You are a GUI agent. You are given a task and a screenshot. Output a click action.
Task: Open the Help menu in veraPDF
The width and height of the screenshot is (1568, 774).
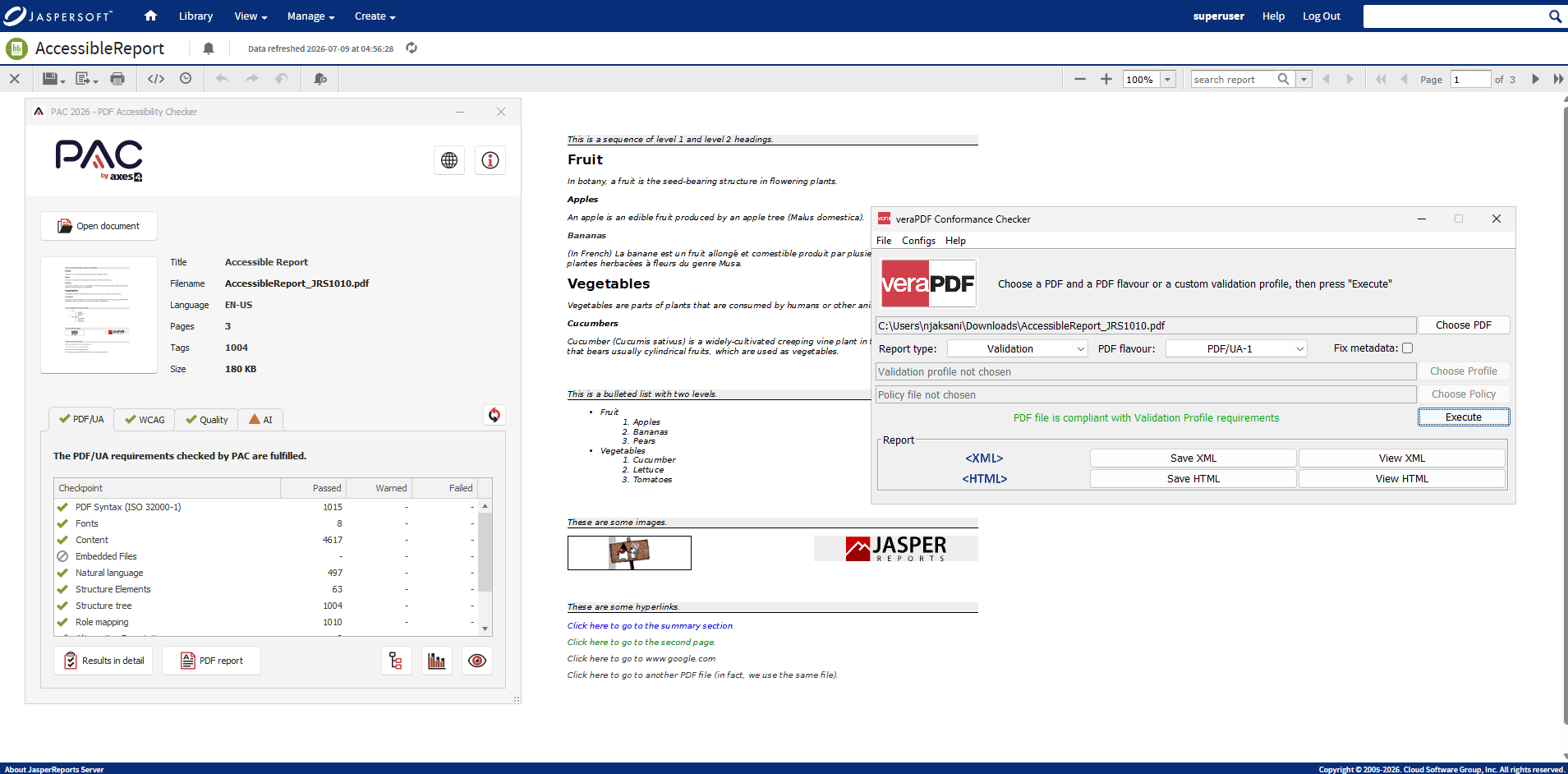coord(955,241)
